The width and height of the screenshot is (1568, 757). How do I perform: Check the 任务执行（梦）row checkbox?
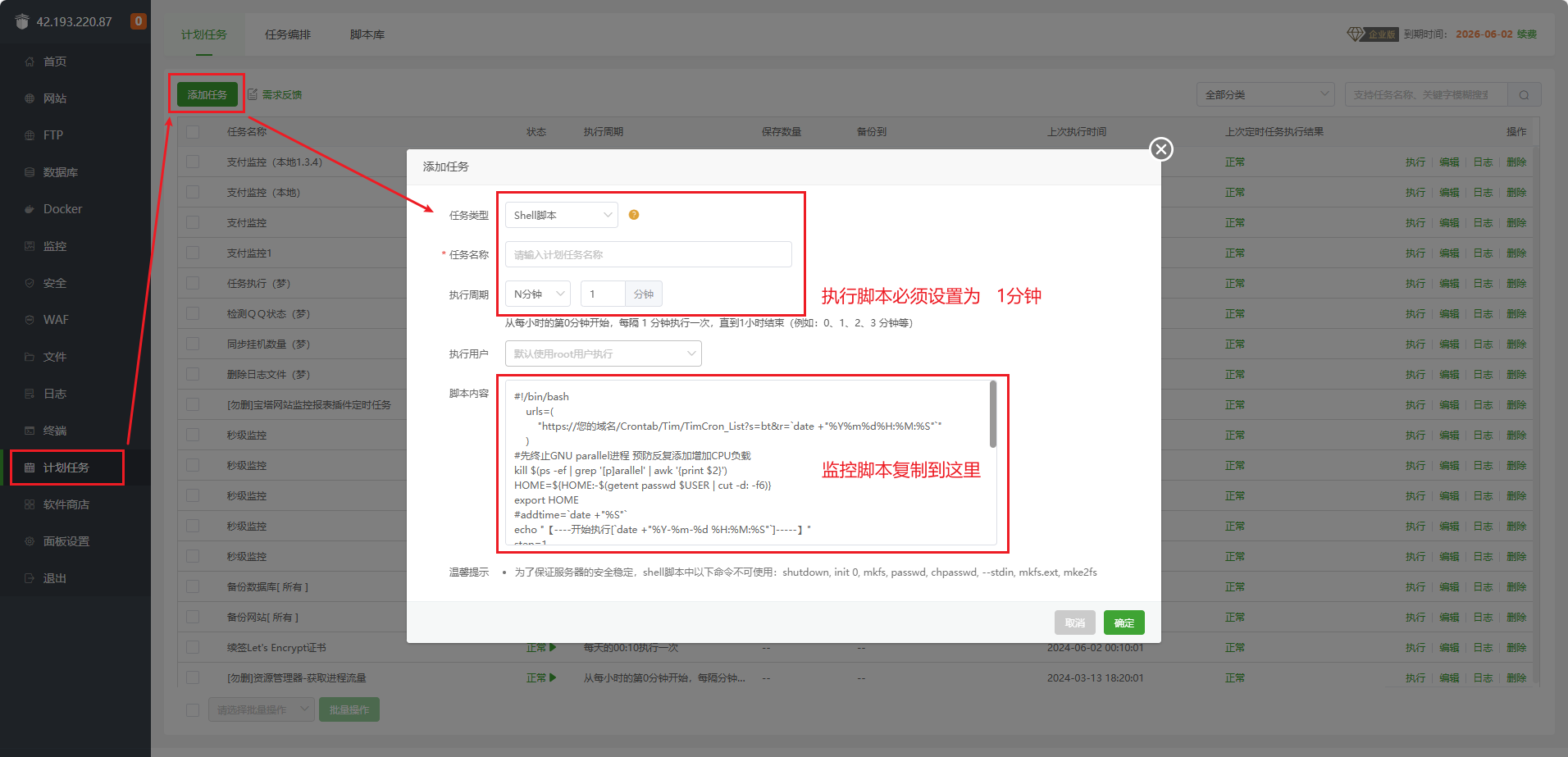tap(193, 284)
